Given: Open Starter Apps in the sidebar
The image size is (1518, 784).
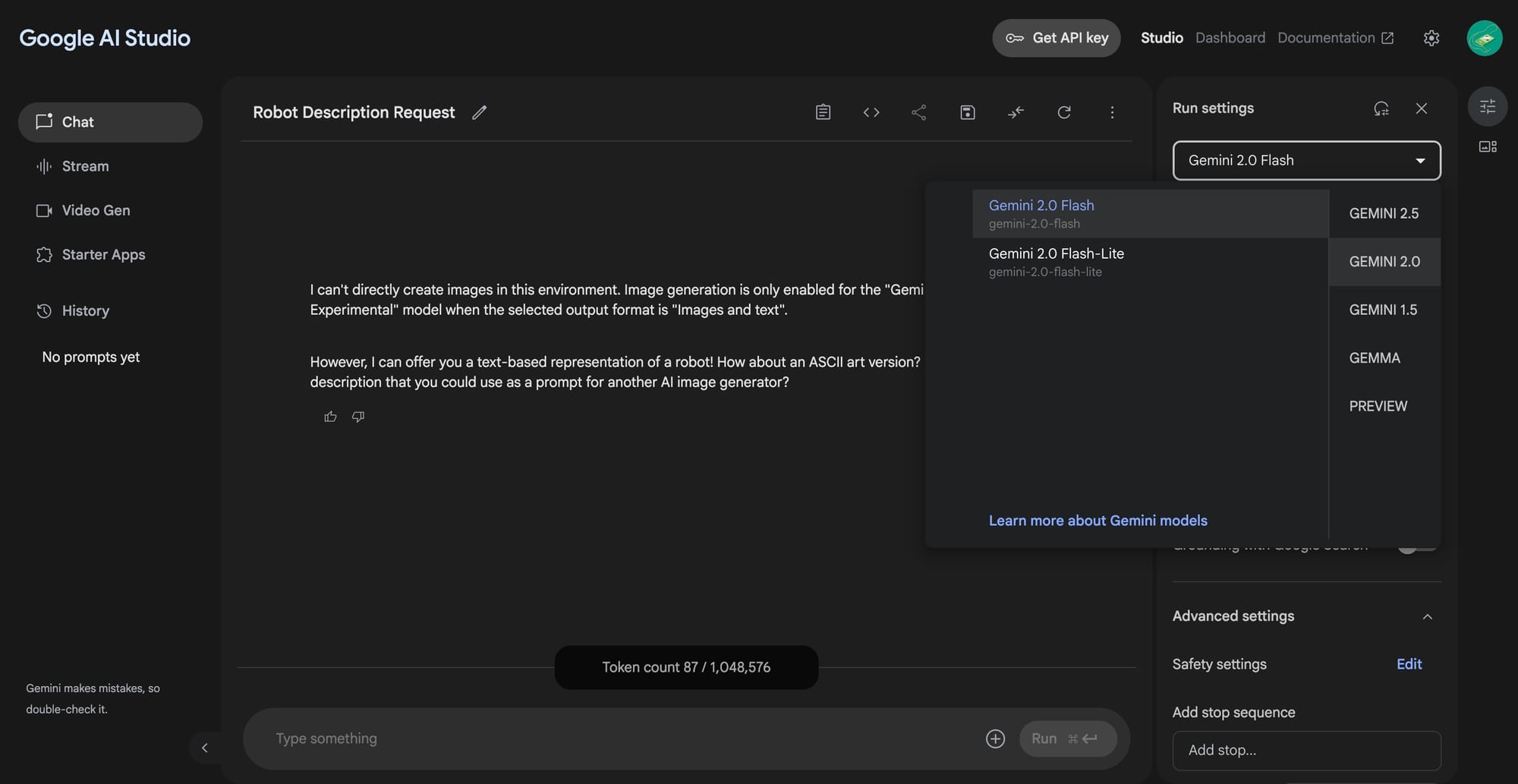Looking at the screenshot, I should [x=110, y=254].
